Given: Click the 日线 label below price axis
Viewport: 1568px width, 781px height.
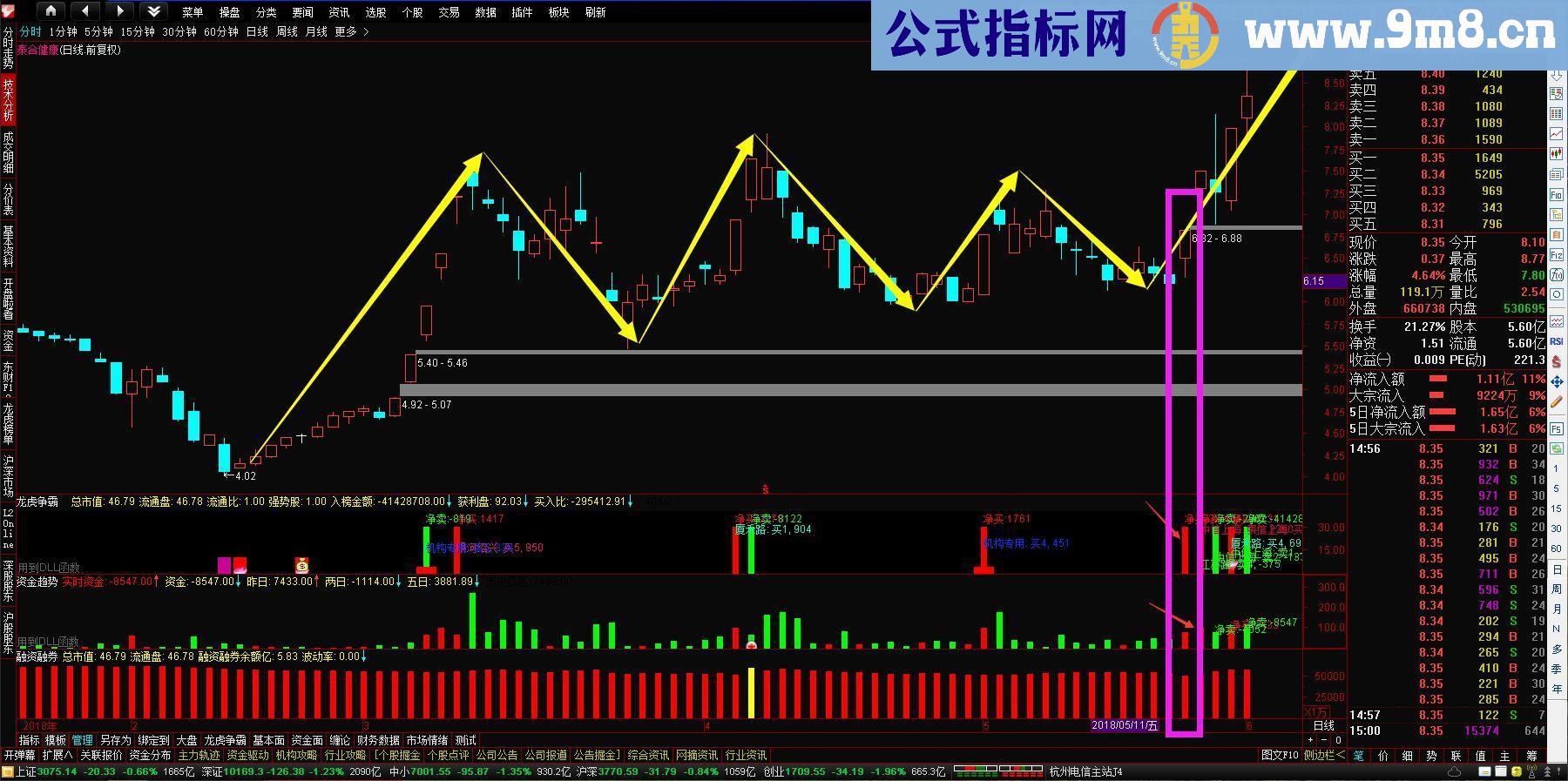Looking at the screenshot, I should pyautogui.click(x=1323, y=725).
